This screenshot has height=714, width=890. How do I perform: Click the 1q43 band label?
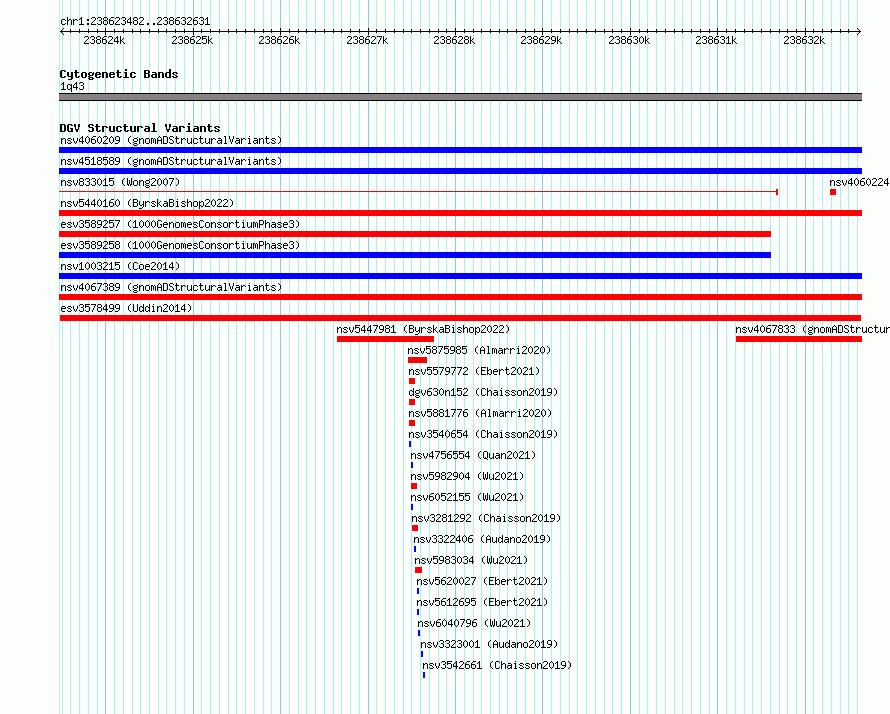click(72, 86)
